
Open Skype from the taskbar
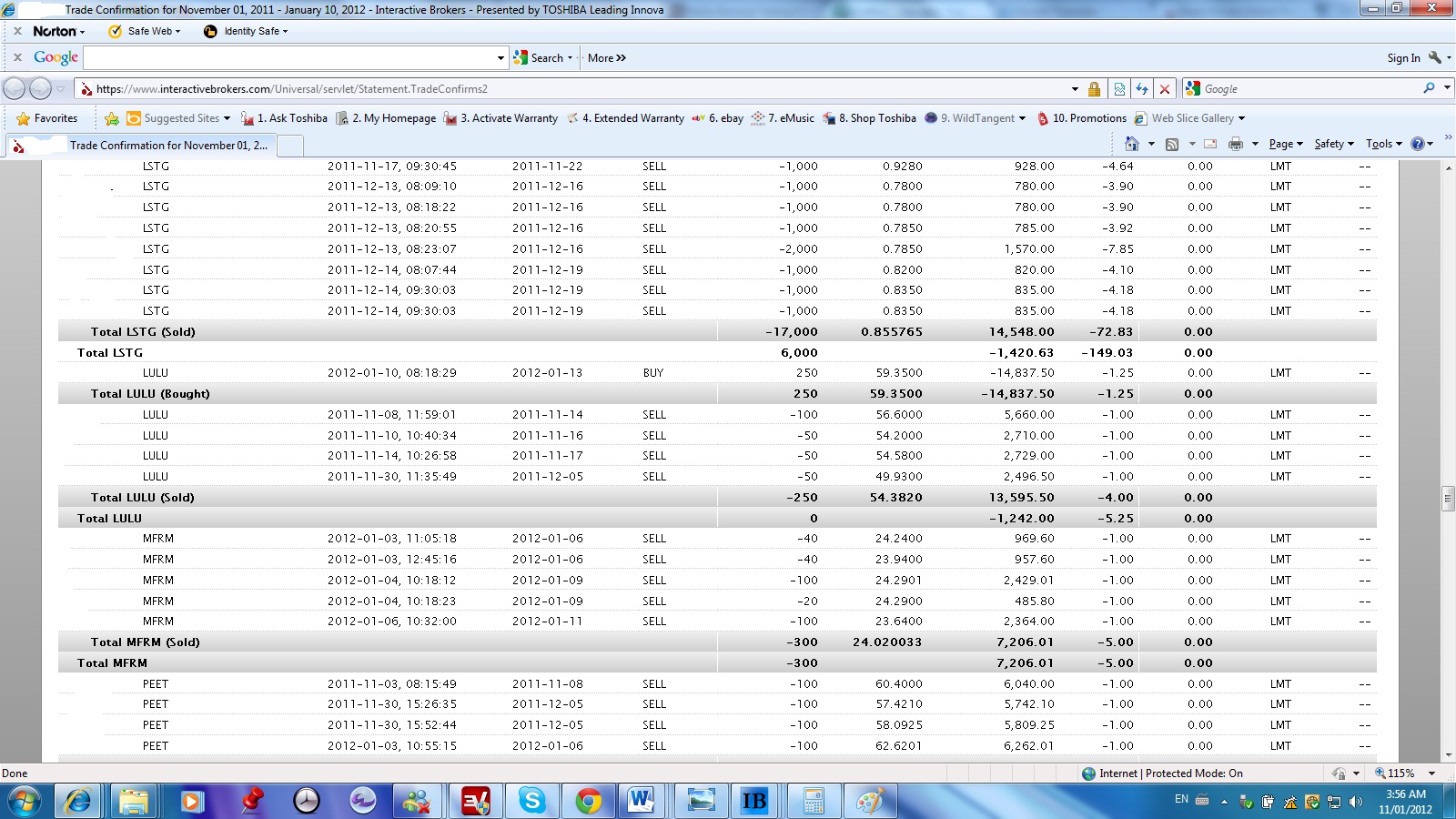point(531,801)
